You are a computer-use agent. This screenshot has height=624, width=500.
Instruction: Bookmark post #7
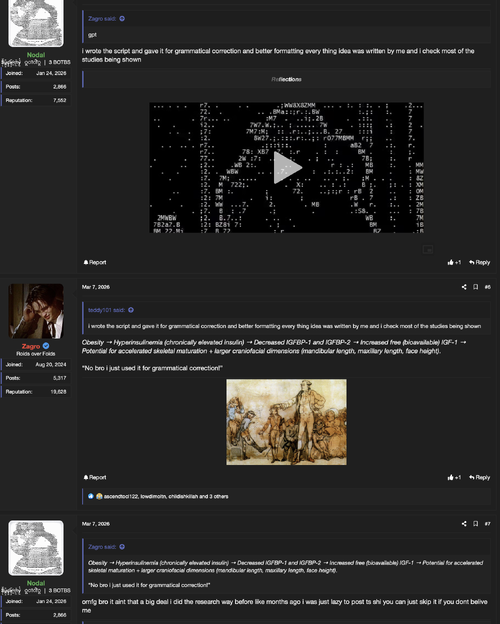[475, 524]
